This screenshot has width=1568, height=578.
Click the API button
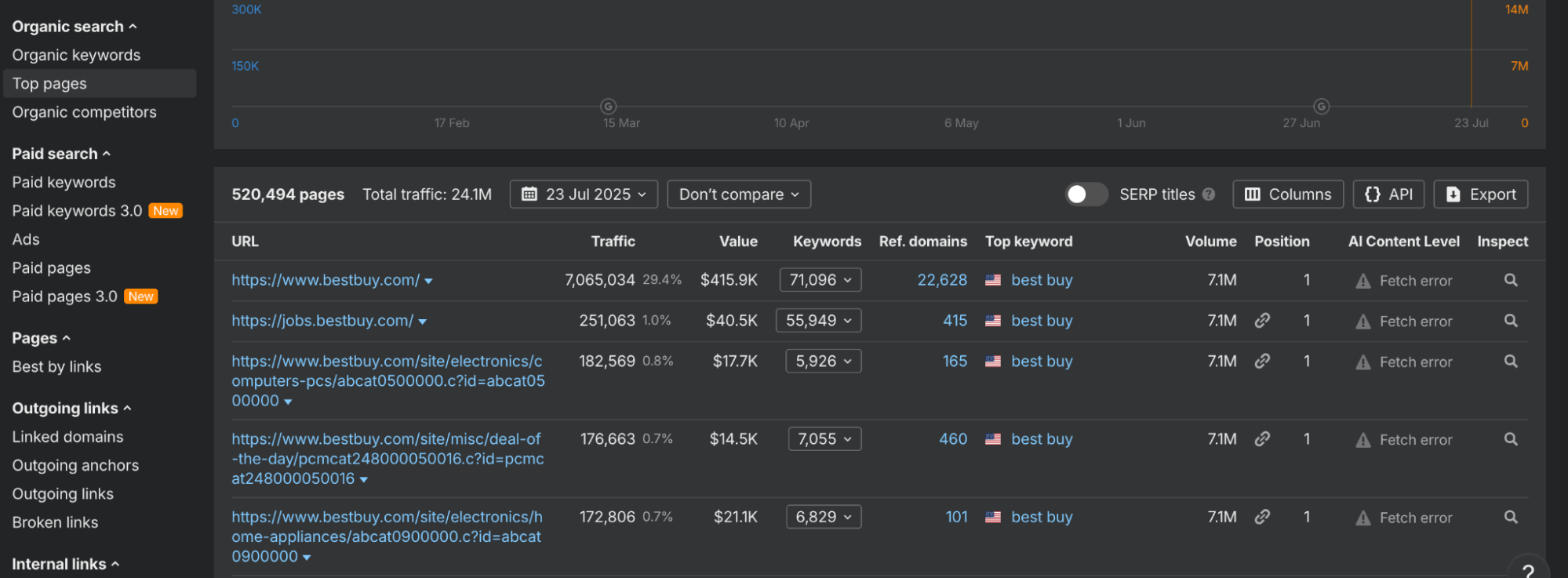coord(1388,194)
